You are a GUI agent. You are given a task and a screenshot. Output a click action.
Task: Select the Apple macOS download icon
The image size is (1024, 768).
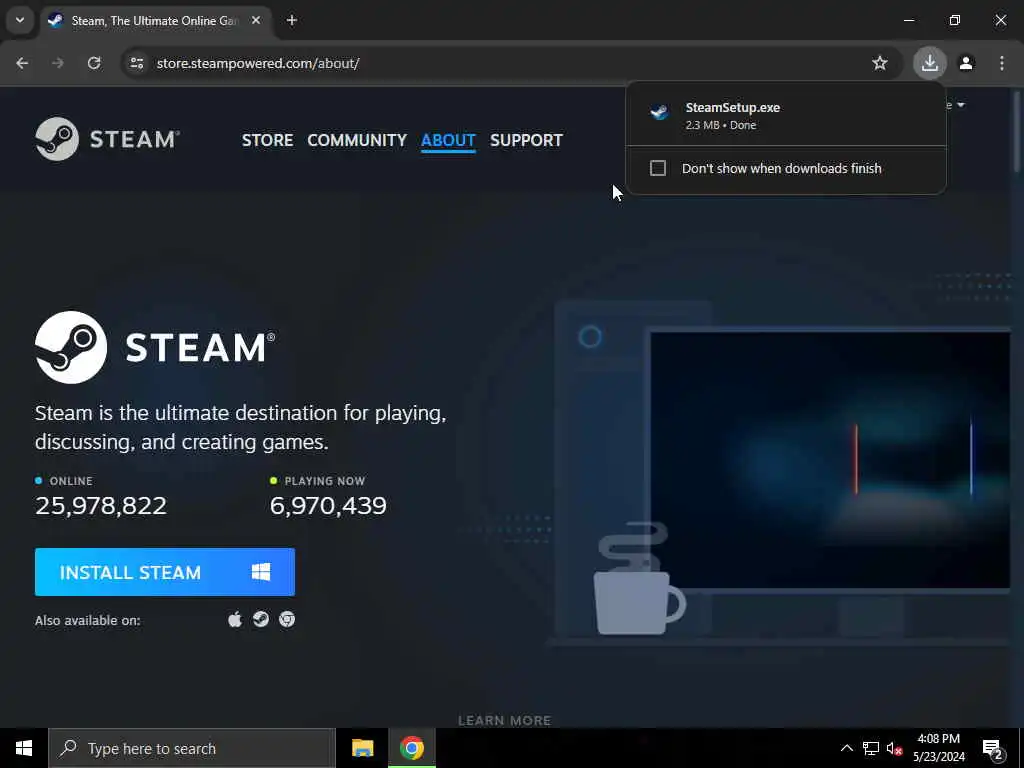click(x=235, y=619)
